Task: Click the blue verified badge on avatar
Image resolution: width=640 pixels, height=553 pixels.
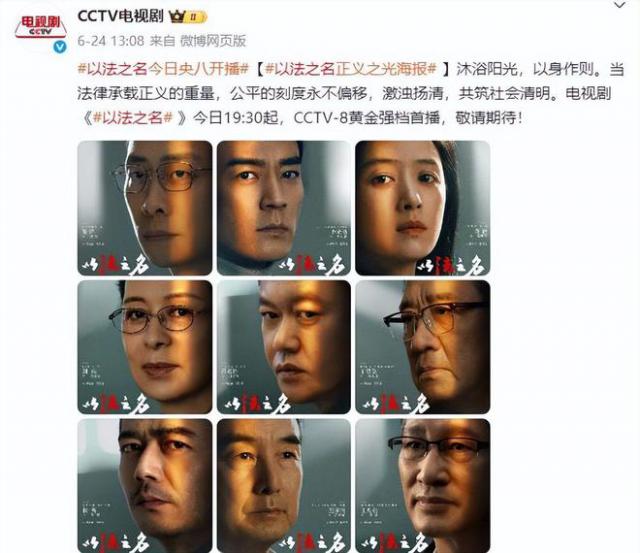Action: [60, 47]
